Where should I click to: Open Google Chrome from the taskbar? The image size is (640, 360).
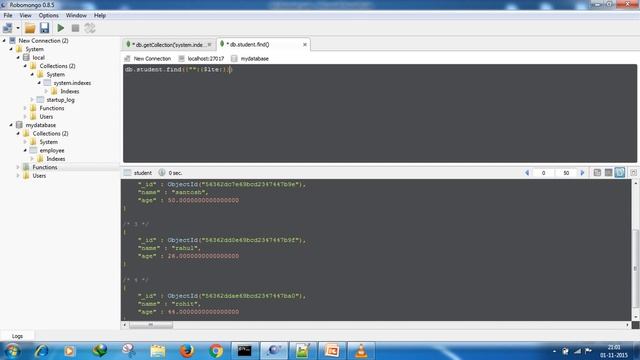pyautogui.click(x=216, y=351)
